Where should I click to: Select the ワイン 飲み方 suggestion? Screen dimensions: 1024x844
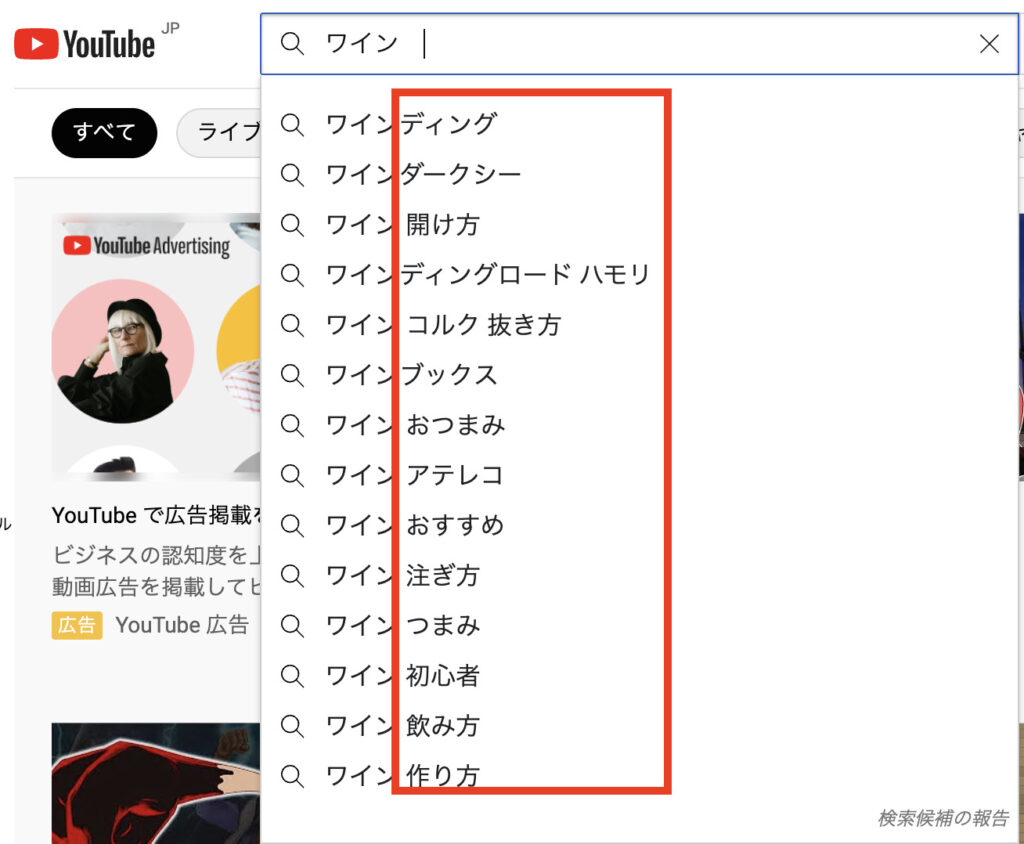point(403,726)
